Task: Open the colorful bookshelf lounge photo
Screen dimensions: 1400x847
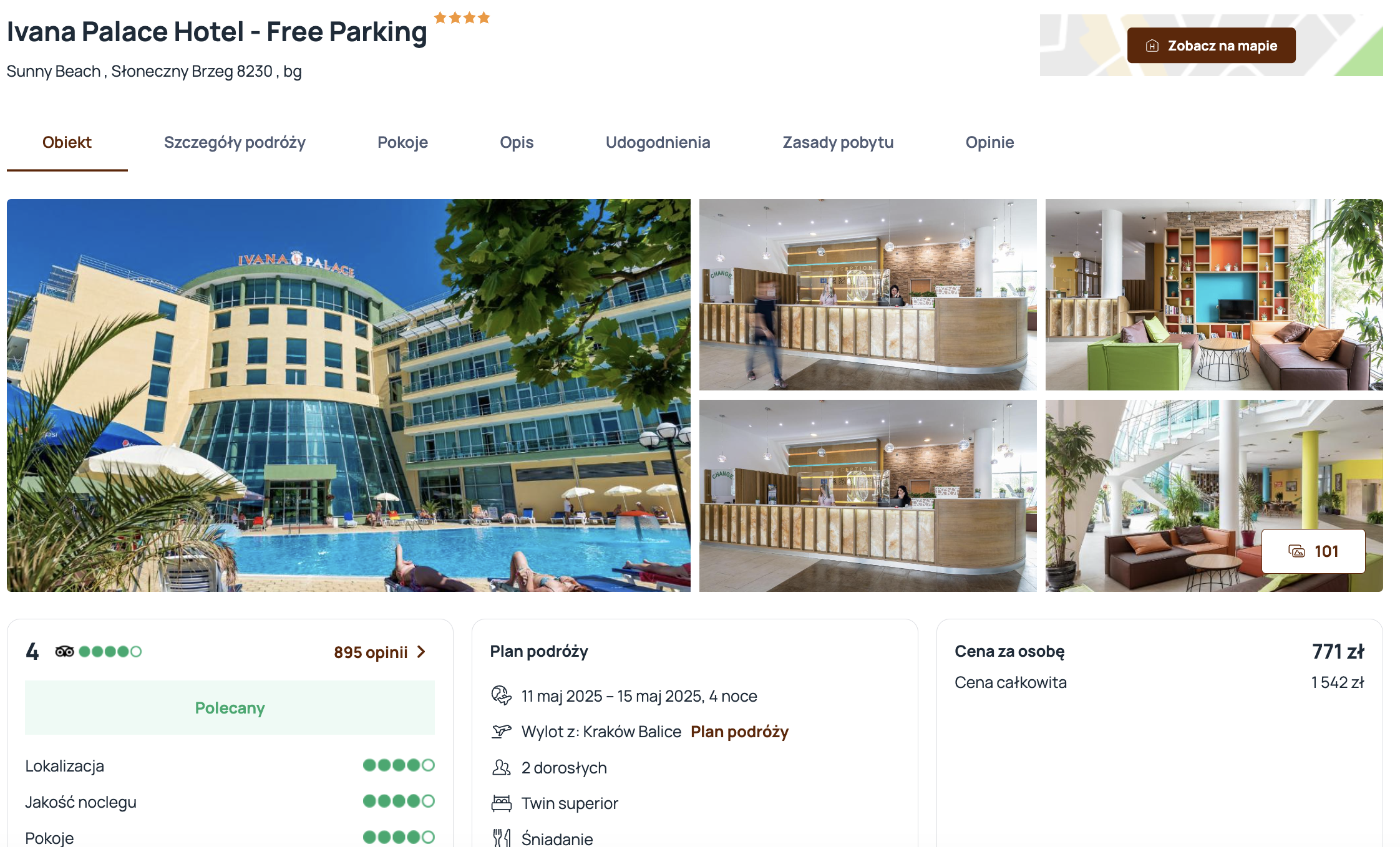Action: (1214, 294)
